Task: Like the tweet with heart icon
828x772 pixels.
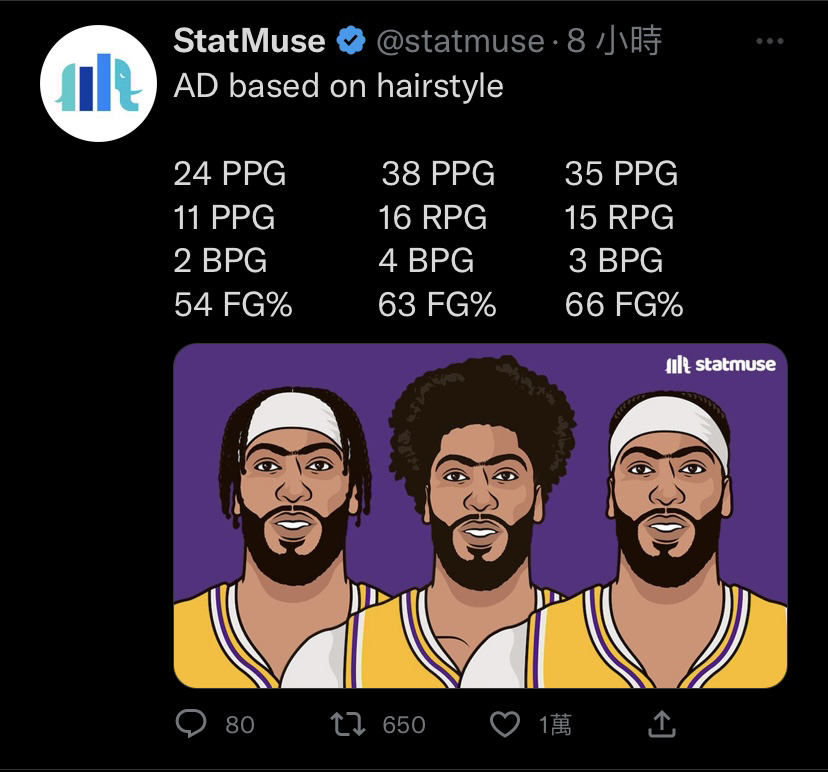Action: pos(505,724)
